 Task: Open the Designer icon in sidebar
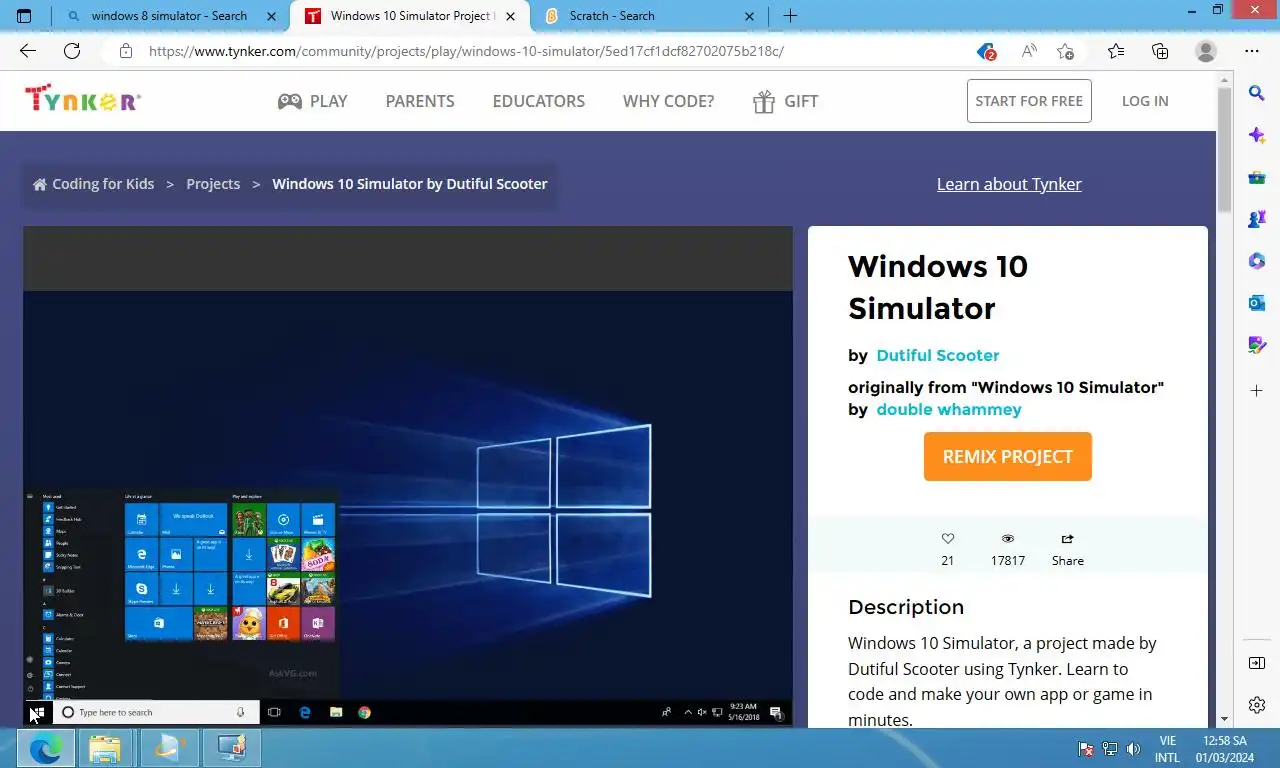tap(1257, 345)
